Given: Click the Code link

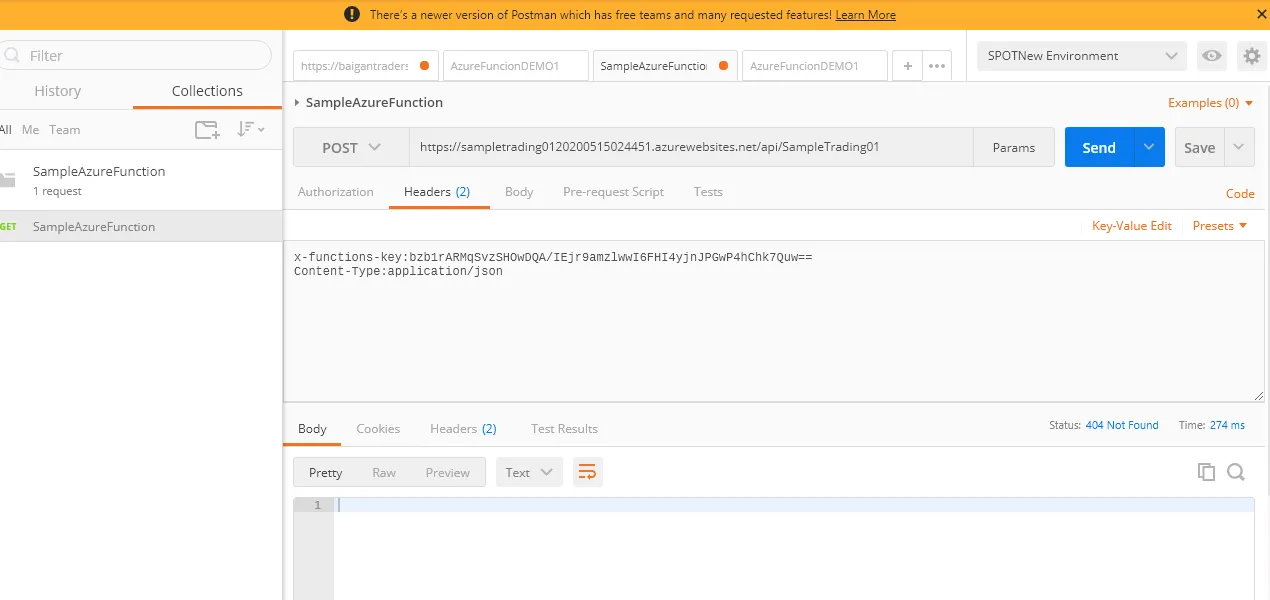Looking at the screenshot, I should (1240, 194).
